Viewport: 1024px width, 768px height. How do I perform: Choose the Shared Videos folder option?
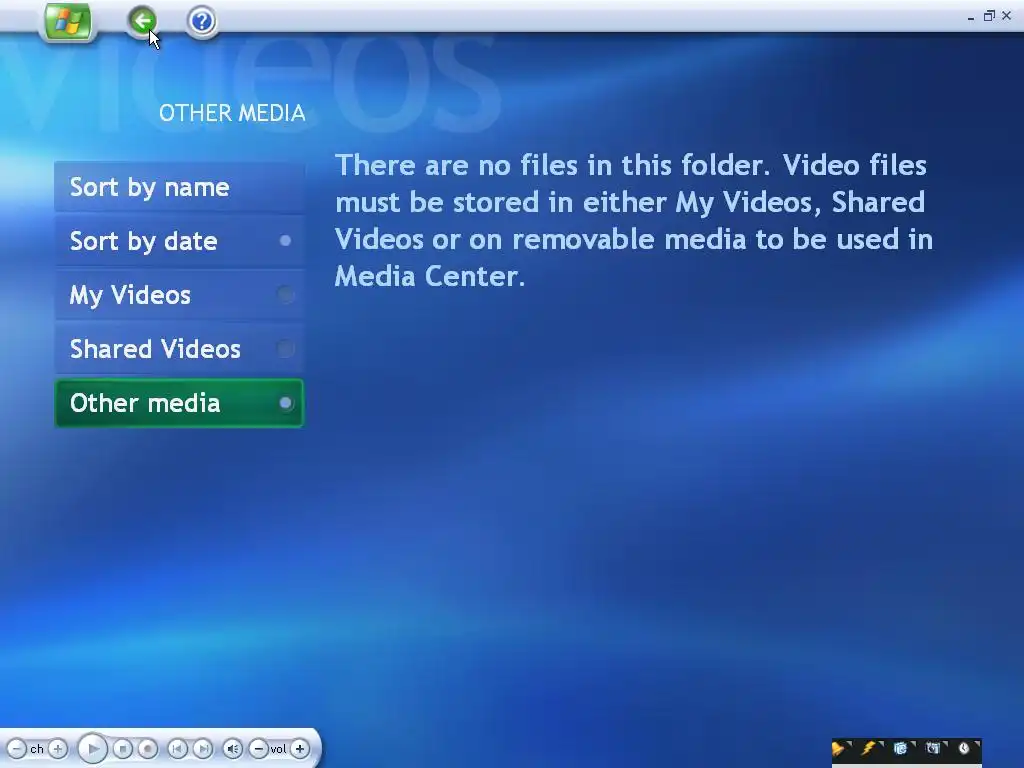[x=179, y=349]
